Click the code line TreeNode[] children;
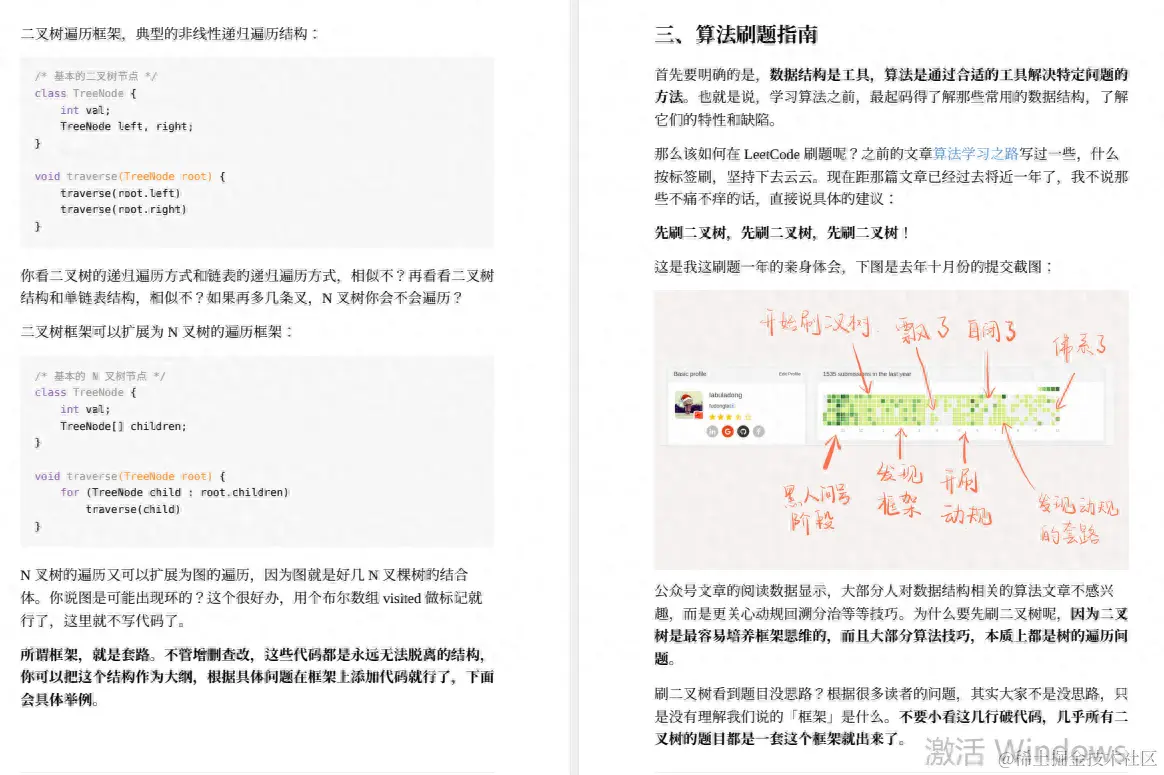The width and height of the screenshot is (1164, 775). [123, 426]
